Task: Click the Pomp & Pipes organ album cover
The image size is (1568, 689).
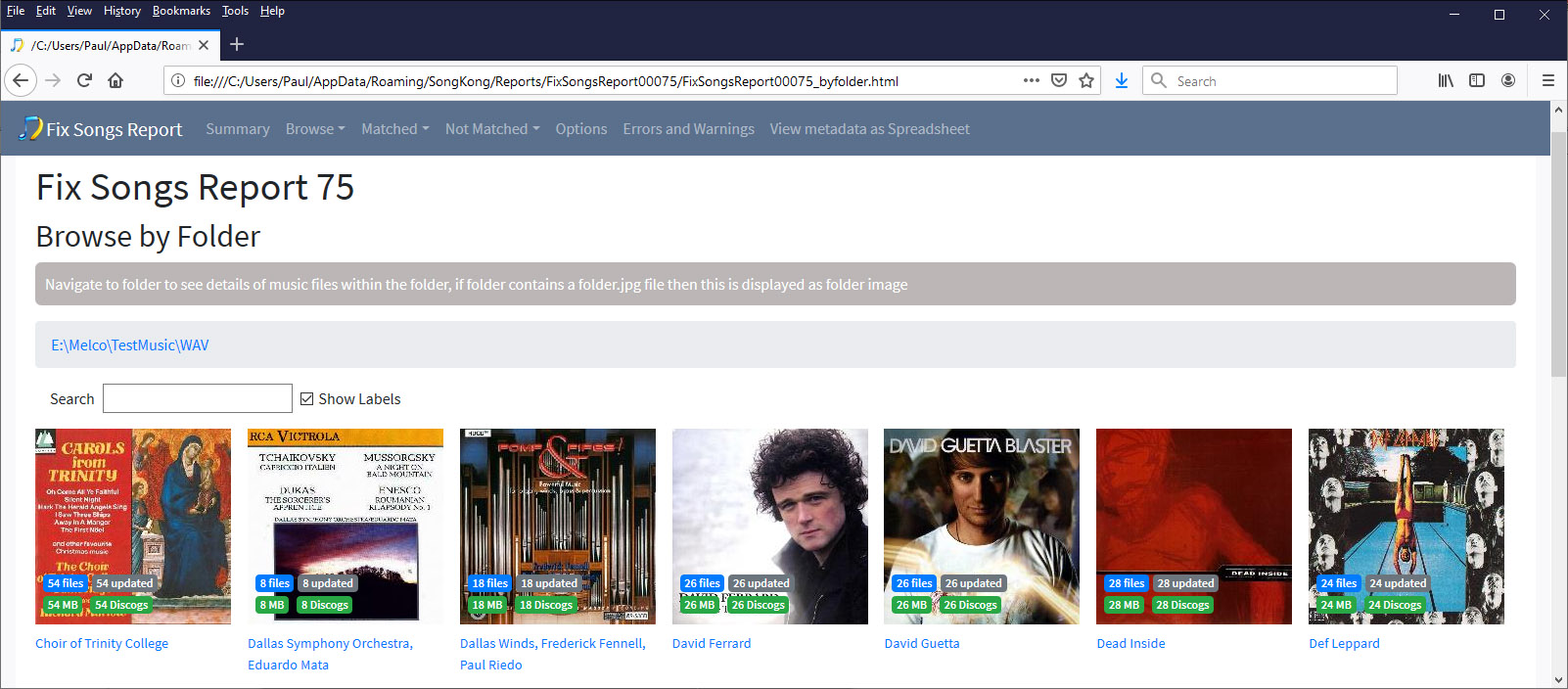Action: [x=558, y=527]
